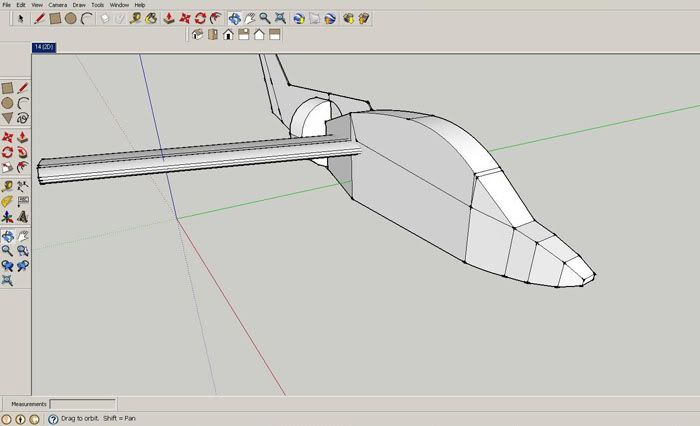The image size is (700, 426).
Task: Open Get Models from 3D Warehouse
Action: [348, 19]
